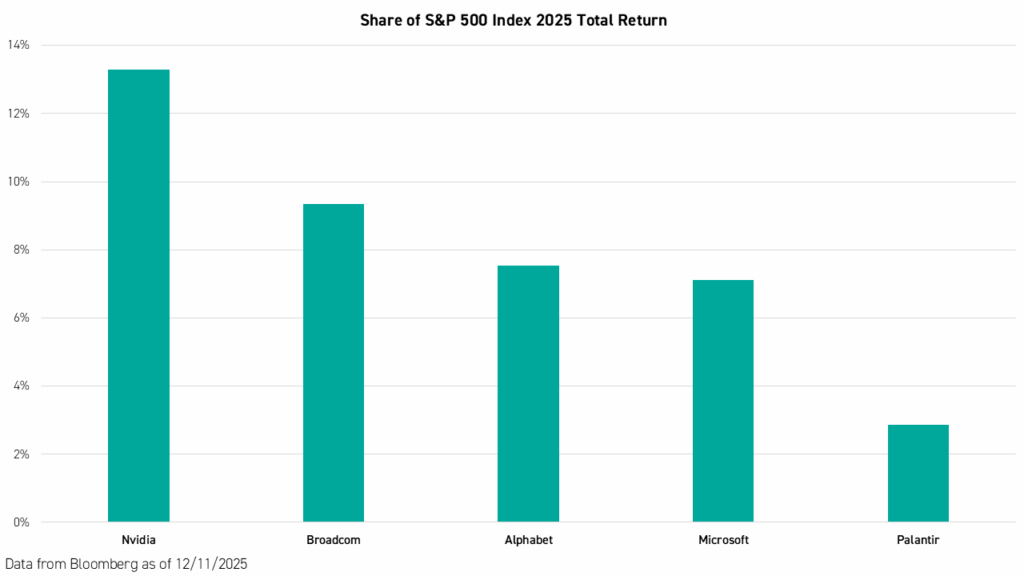The height and width of the screenshot is (576, 1024).
Task: Select the short Palantir bar
Action: [x=918, y=473]
